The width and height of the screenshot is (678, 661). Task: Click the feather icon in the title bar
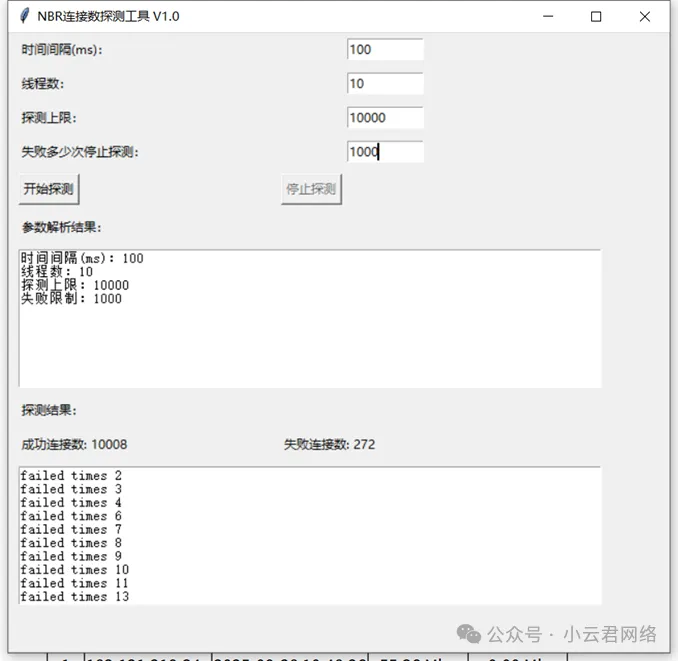tap(24, 16)
